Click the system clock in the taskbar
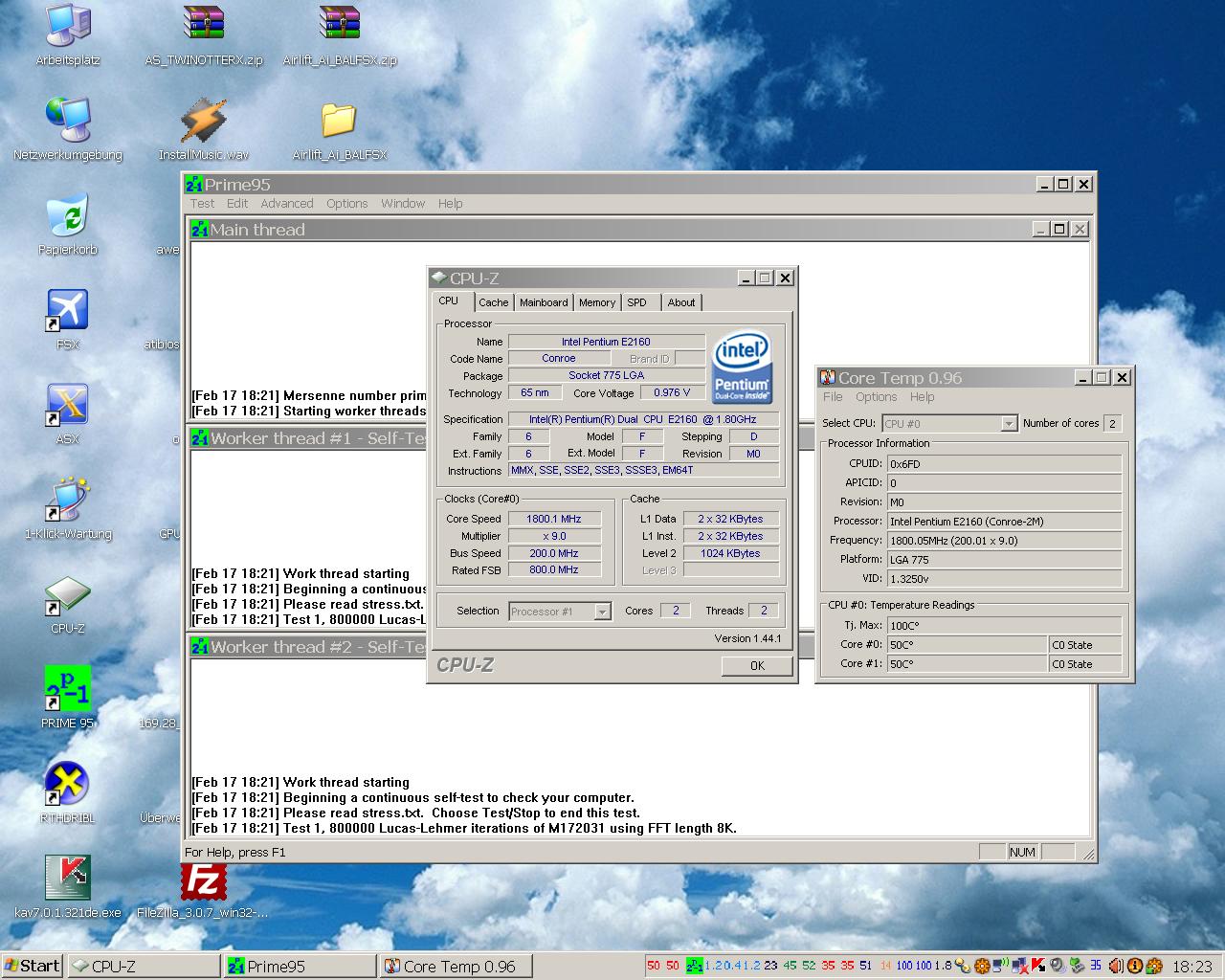This screenshot has height=980, width=1225. click(1192, 967)
